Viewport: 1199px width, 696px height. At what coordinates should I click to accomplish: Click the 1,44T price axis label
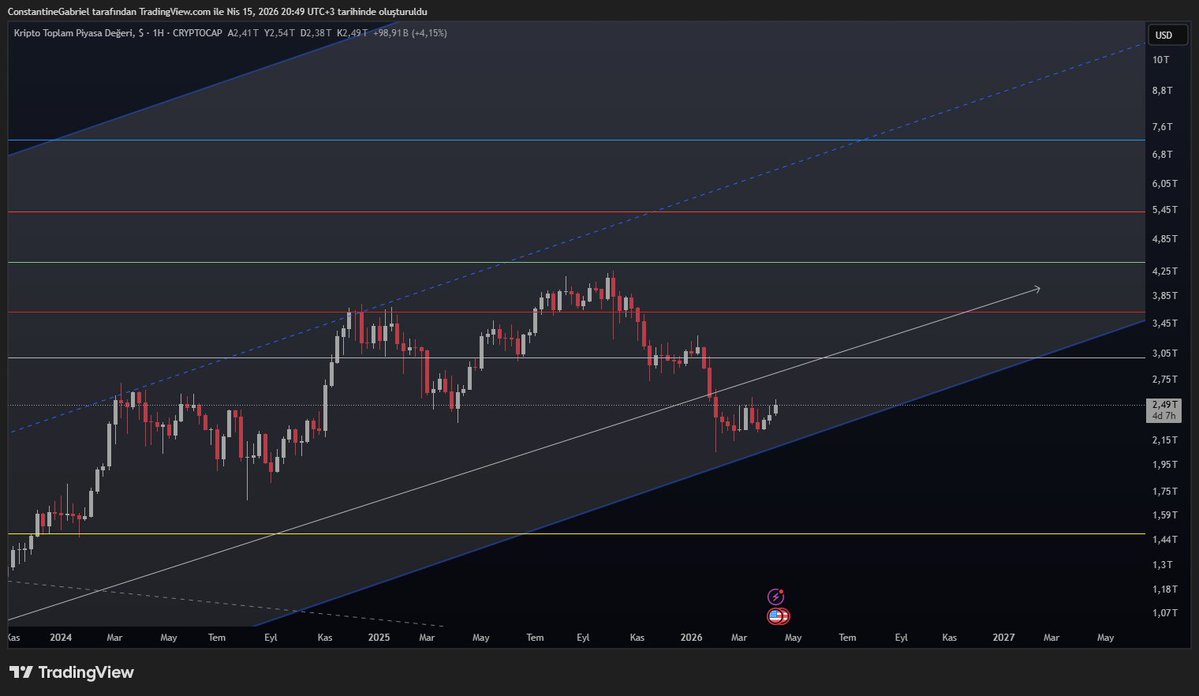click(1165, 540)
